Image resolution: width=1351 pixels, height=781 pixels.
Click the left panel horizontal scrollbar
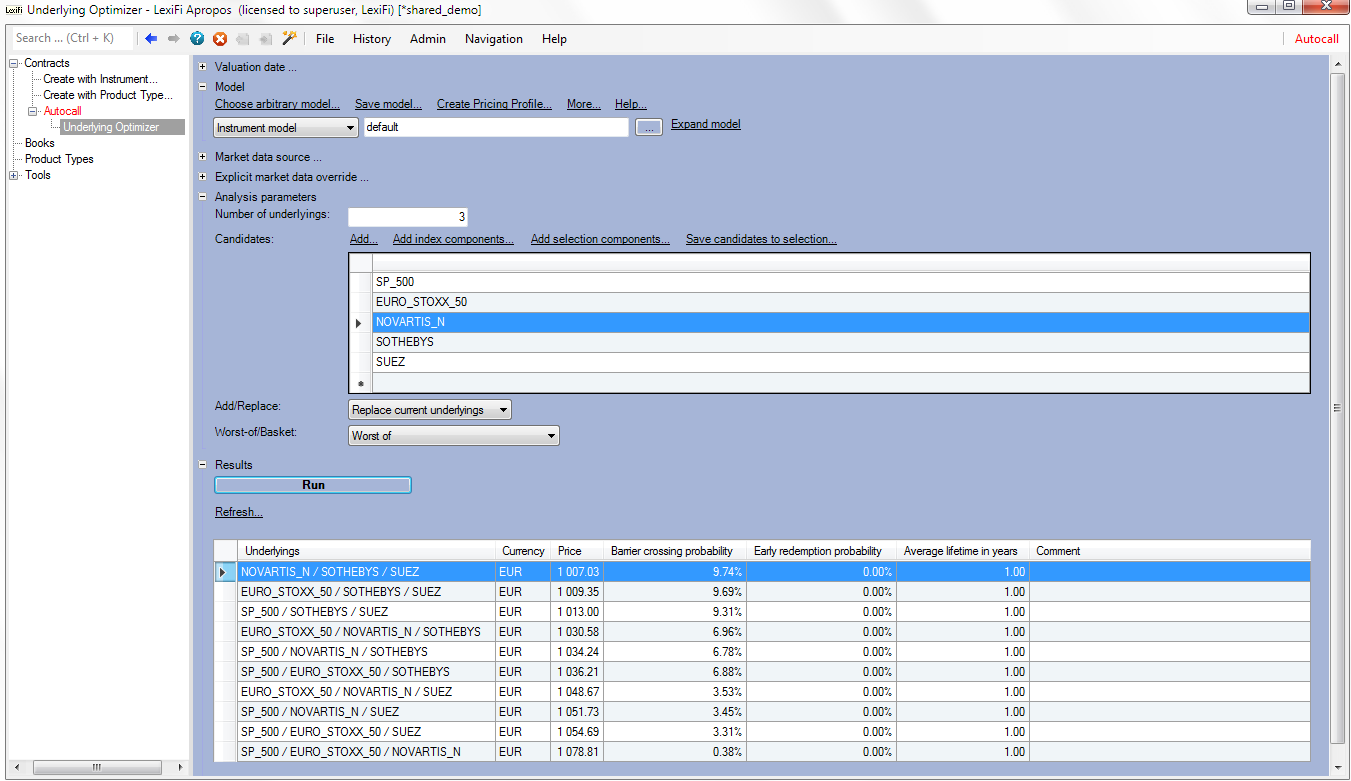pos(97,768)
